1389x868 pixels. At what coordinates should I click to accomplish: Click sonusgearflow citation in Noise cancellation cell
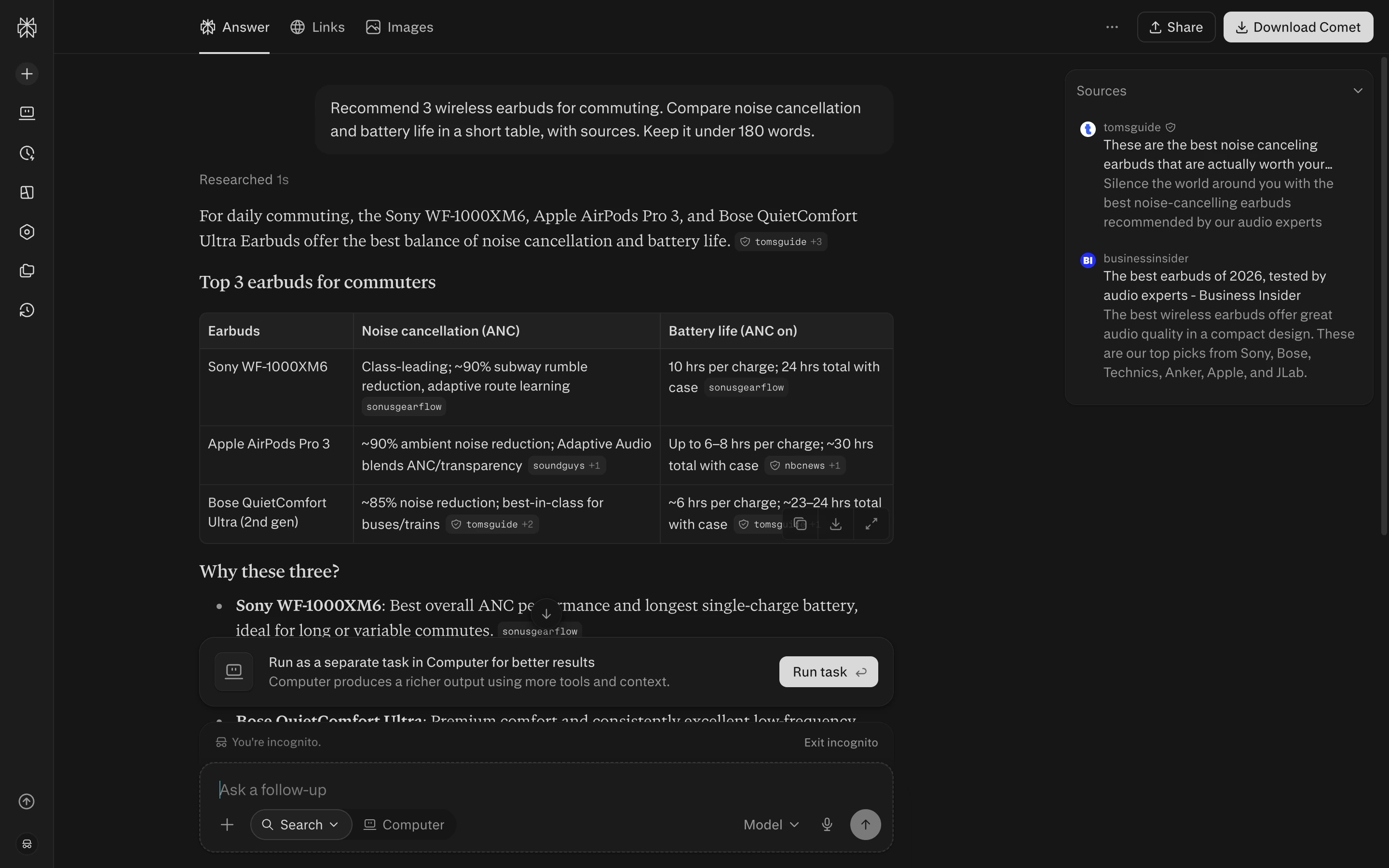point(404,407)
